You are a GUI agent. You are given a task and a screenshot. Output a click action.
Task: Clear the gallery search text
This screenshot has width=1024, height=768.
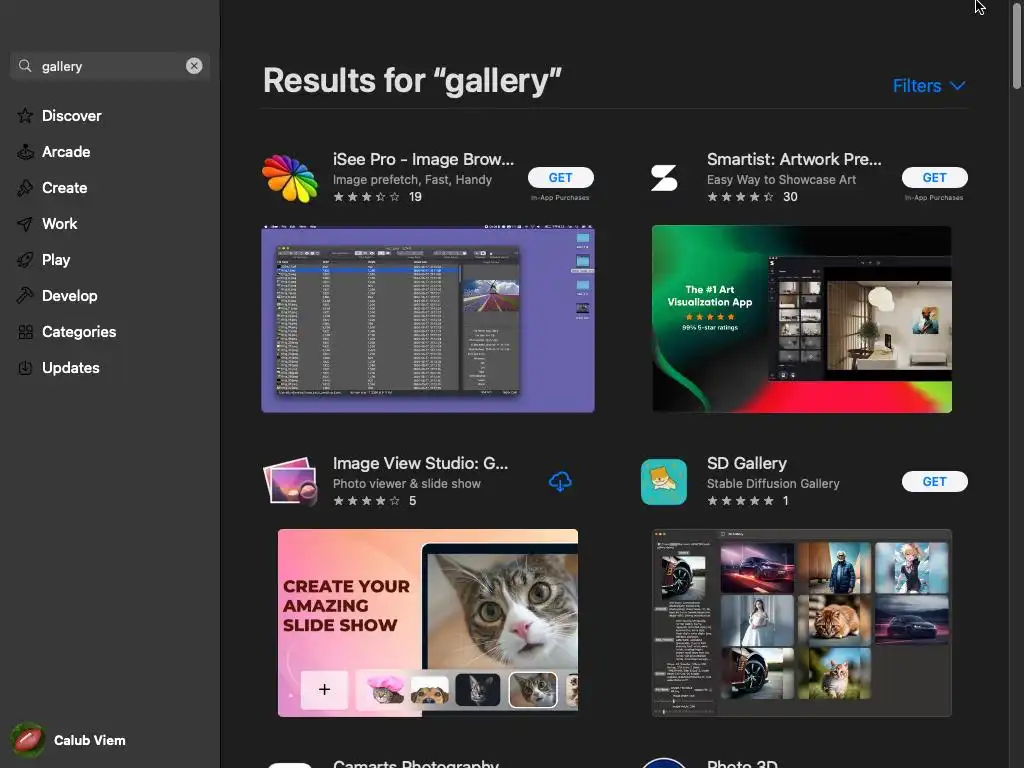[x=194, y=66]
